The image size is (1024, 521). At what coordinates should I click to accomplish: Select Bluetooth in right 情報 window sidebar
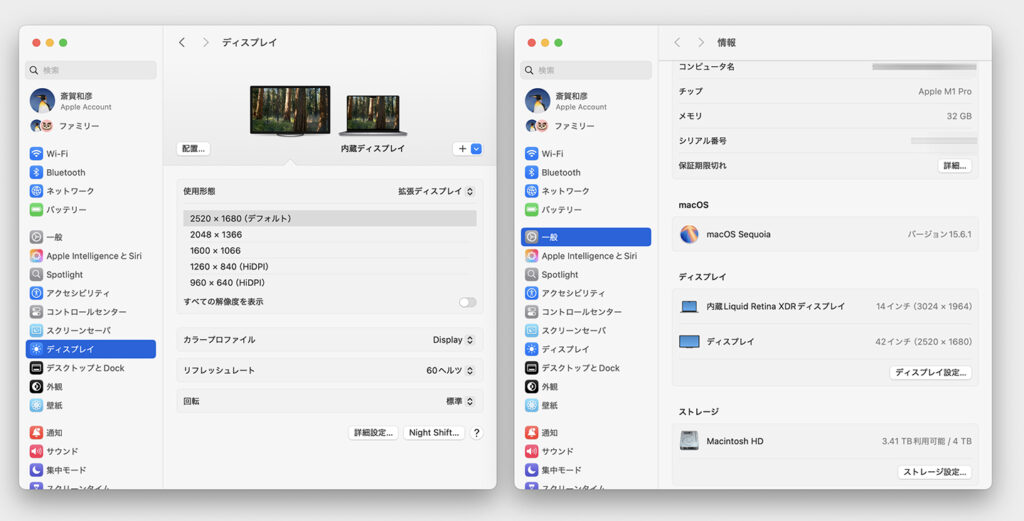point(586,172)
